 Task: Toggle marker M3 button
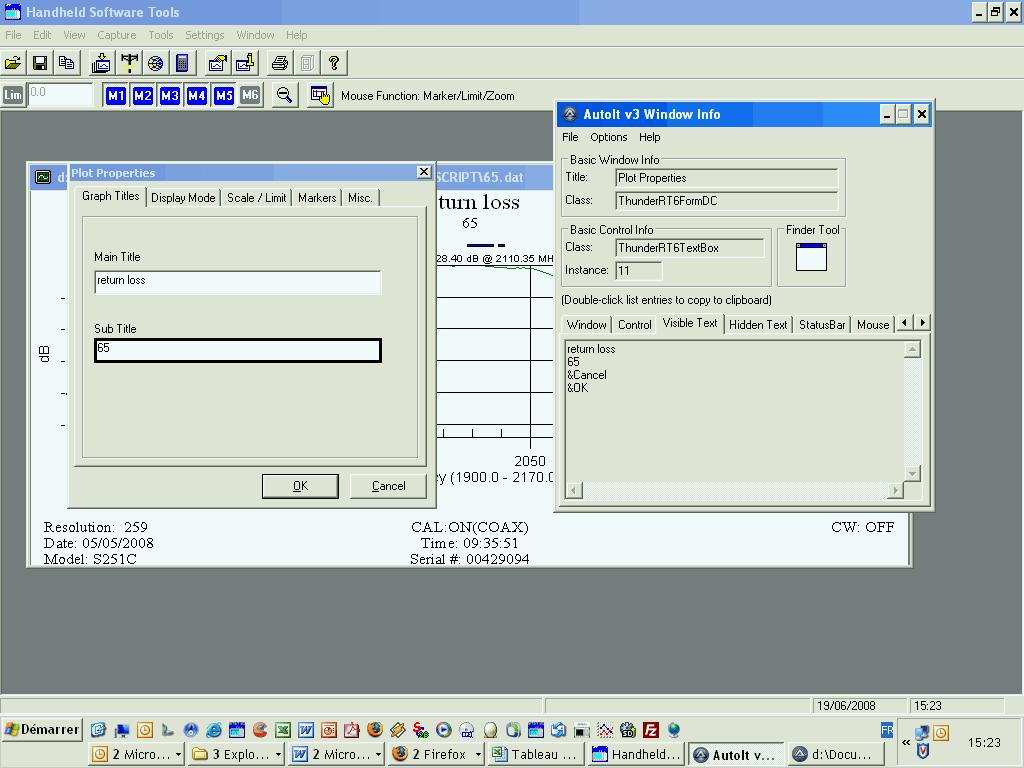point(169,95)
